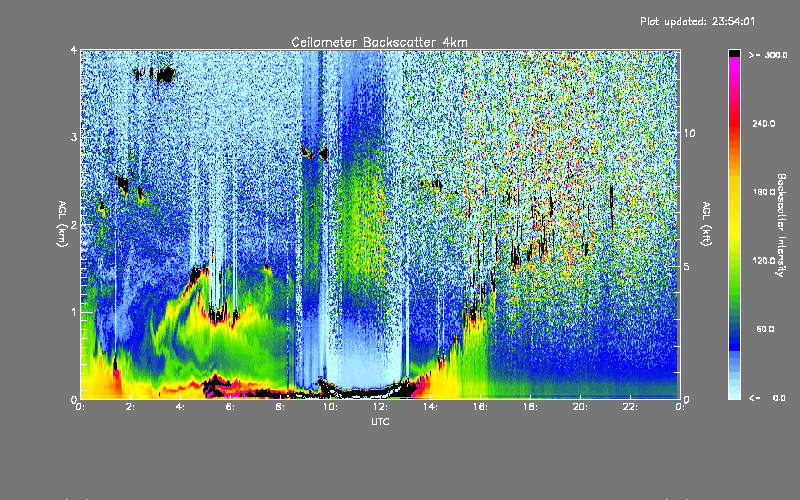Click the "1" tick on AGL (km) axis
The image size is (800, 500).
tap(74, 312)
